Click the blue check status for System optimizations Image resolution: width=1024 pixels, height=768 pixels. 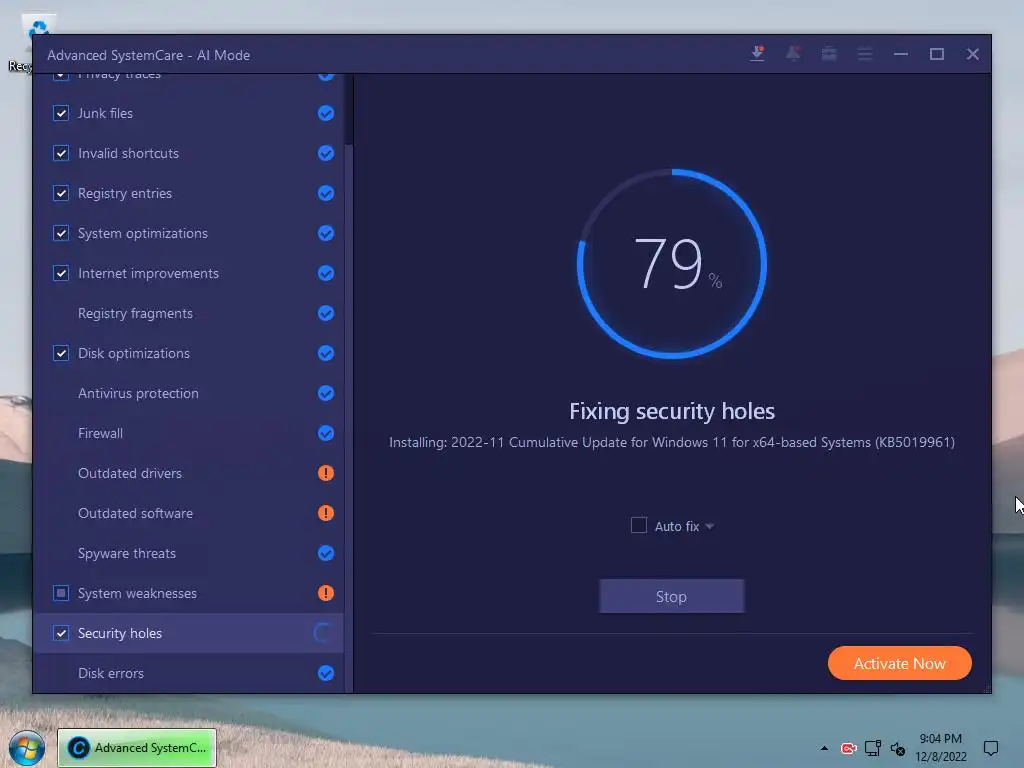point(326,233)
